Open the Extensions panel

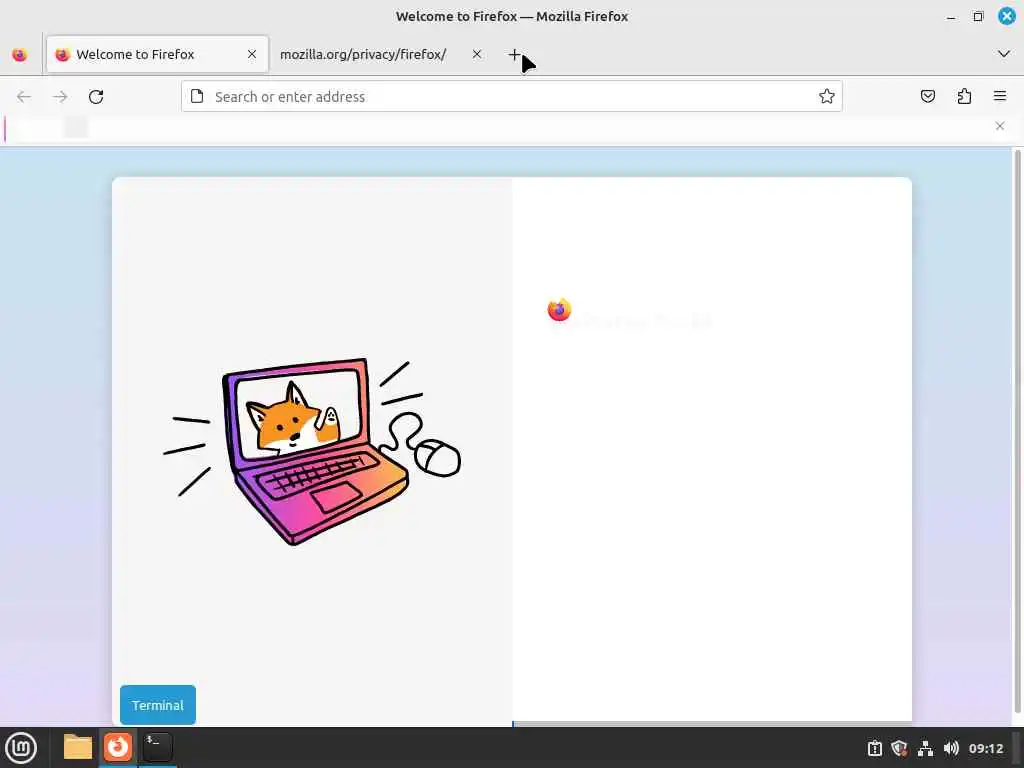[964, 97]
